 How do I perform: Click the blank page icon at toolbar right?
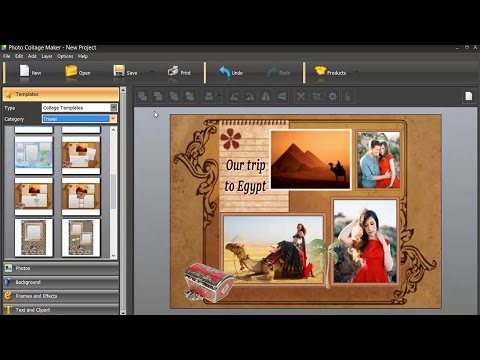click(x=469, y=96)
